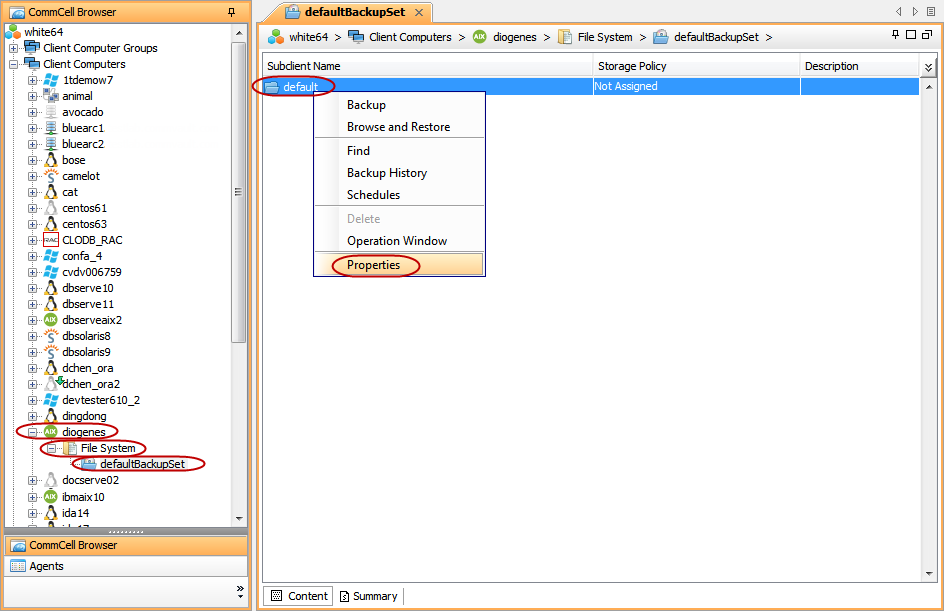The width and height of the screenshot is (944, 611).
Task: Click the defaultBackupSet icon in breadcrumb
Action: pos(661,37)
